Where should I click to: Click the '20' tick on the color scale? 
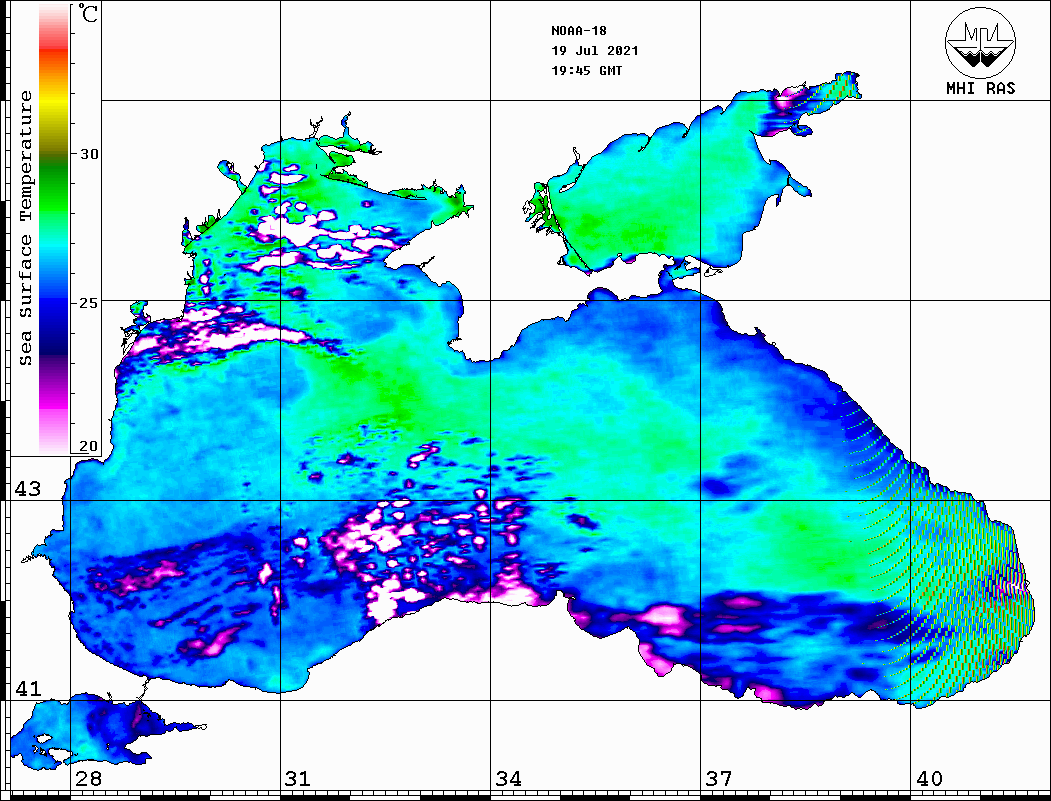[88, 446]
